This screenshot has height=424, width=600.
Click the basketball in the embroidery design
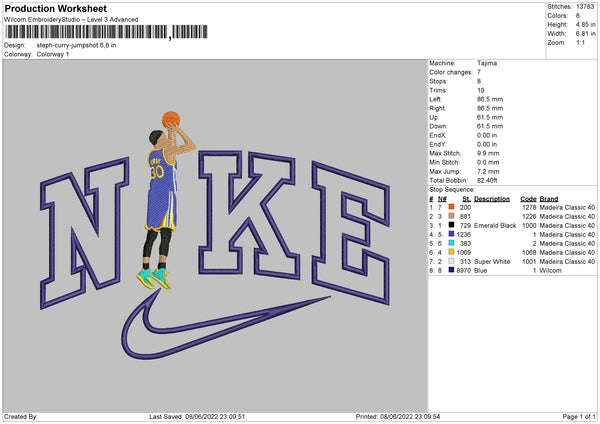click(x=171, y=119)
